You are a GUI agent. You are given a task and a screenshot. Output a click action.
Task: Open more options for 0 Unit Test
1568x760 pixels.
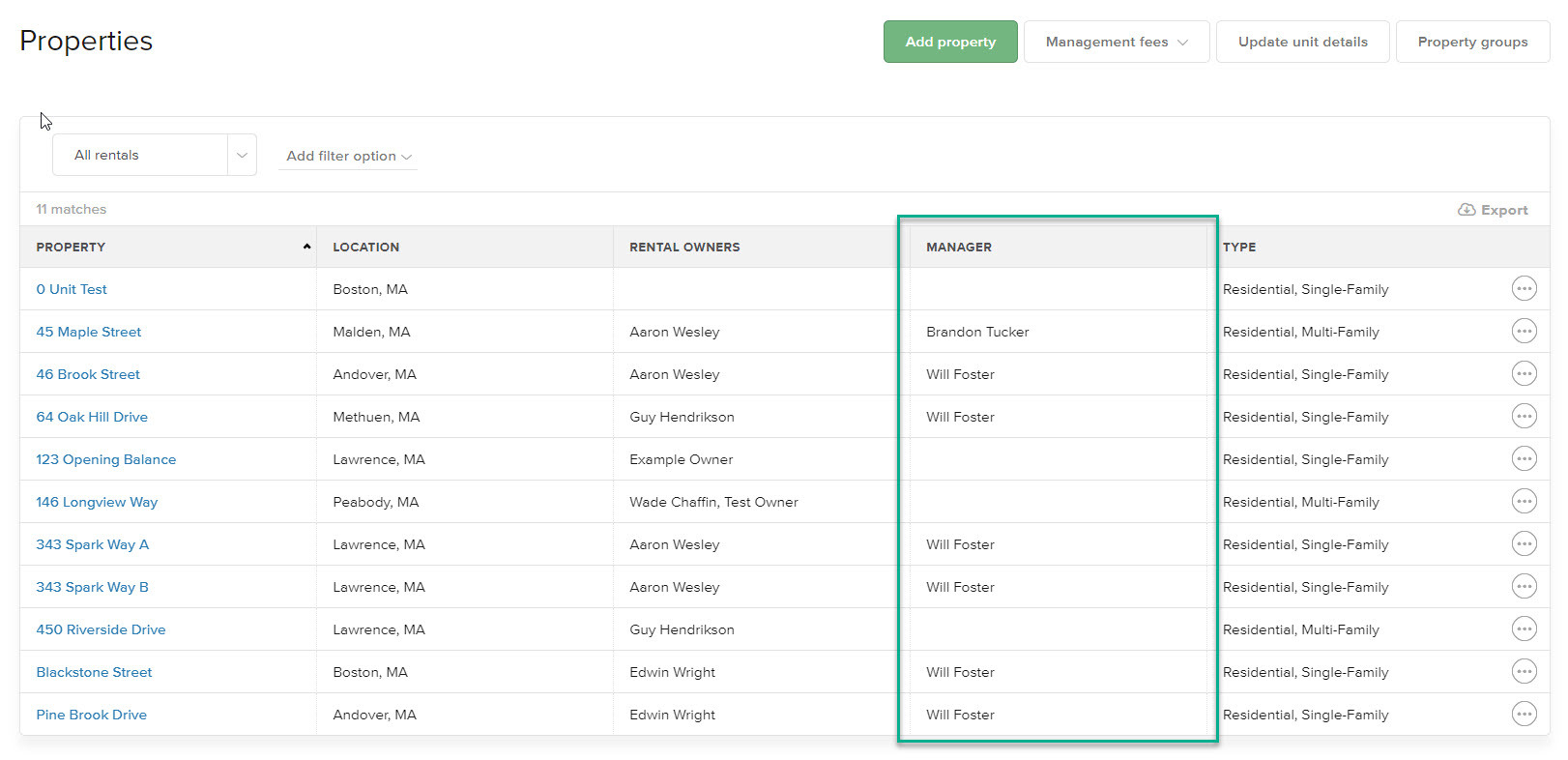point(1524,289)
